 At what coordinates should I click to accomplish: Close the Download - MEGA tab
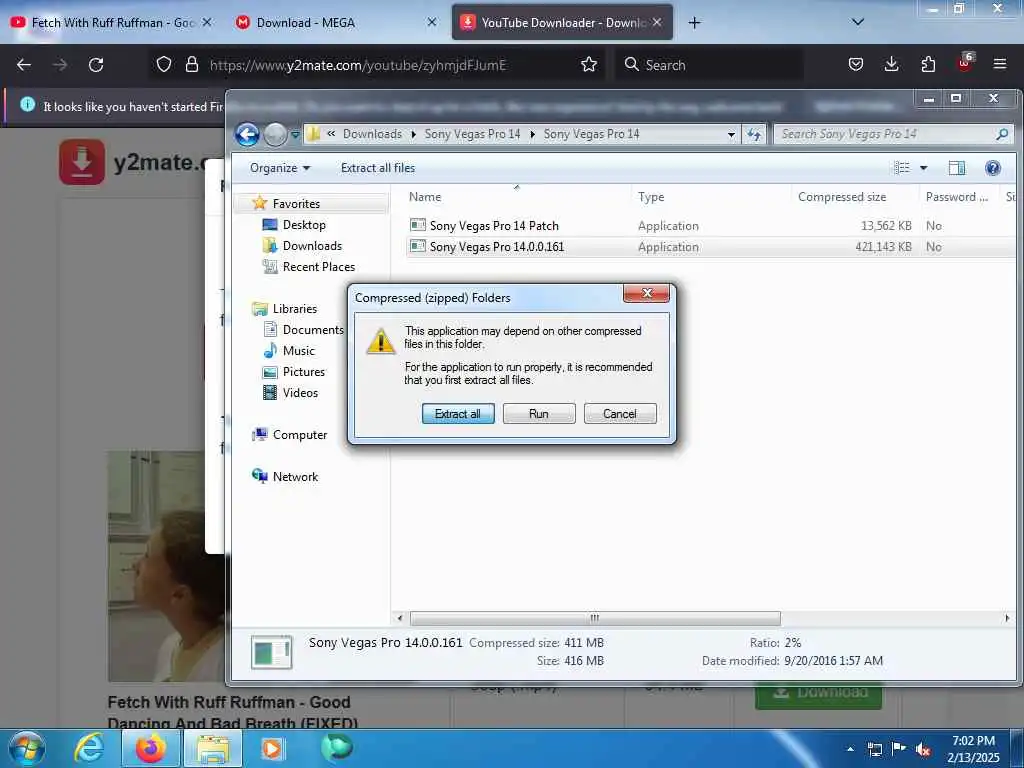click(x=432, y=22)
